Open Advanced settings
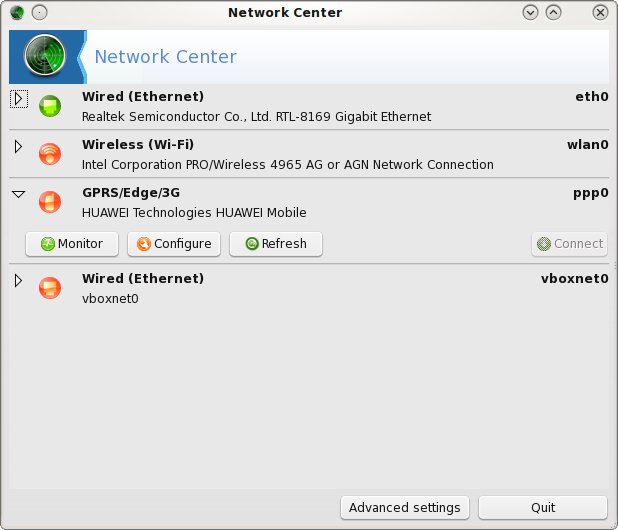This screenshot has height=530, width=618. click(405, 508)
